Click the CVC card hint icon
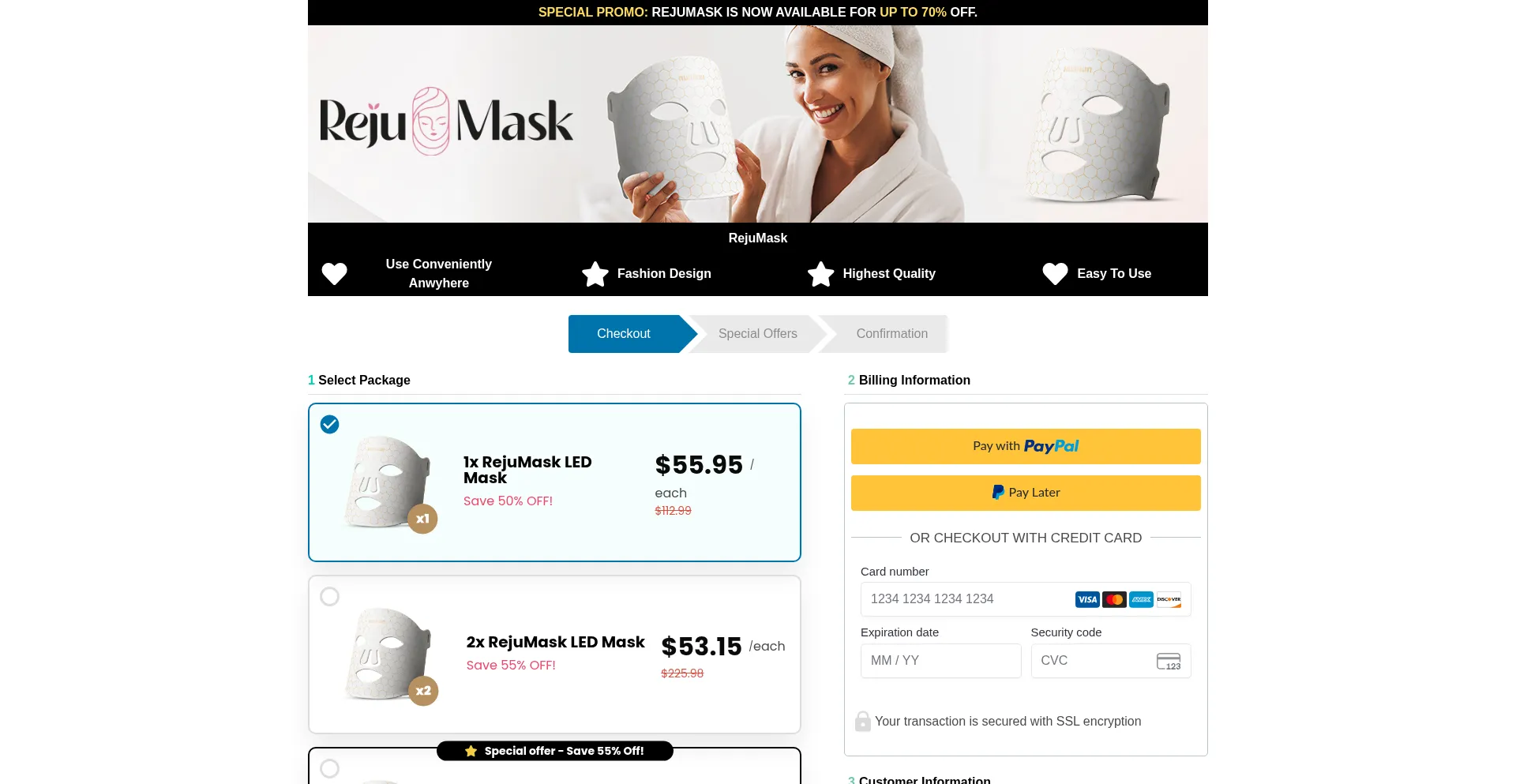 (x=1169, y=662)
